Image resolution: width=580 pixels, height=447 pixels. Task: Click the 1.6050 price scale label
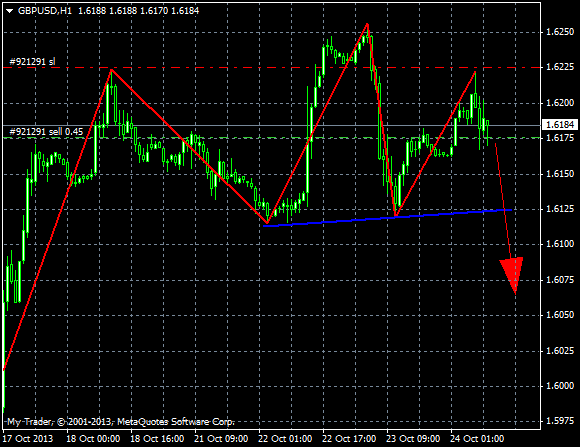pyautogui.click(x=560, y=315)
